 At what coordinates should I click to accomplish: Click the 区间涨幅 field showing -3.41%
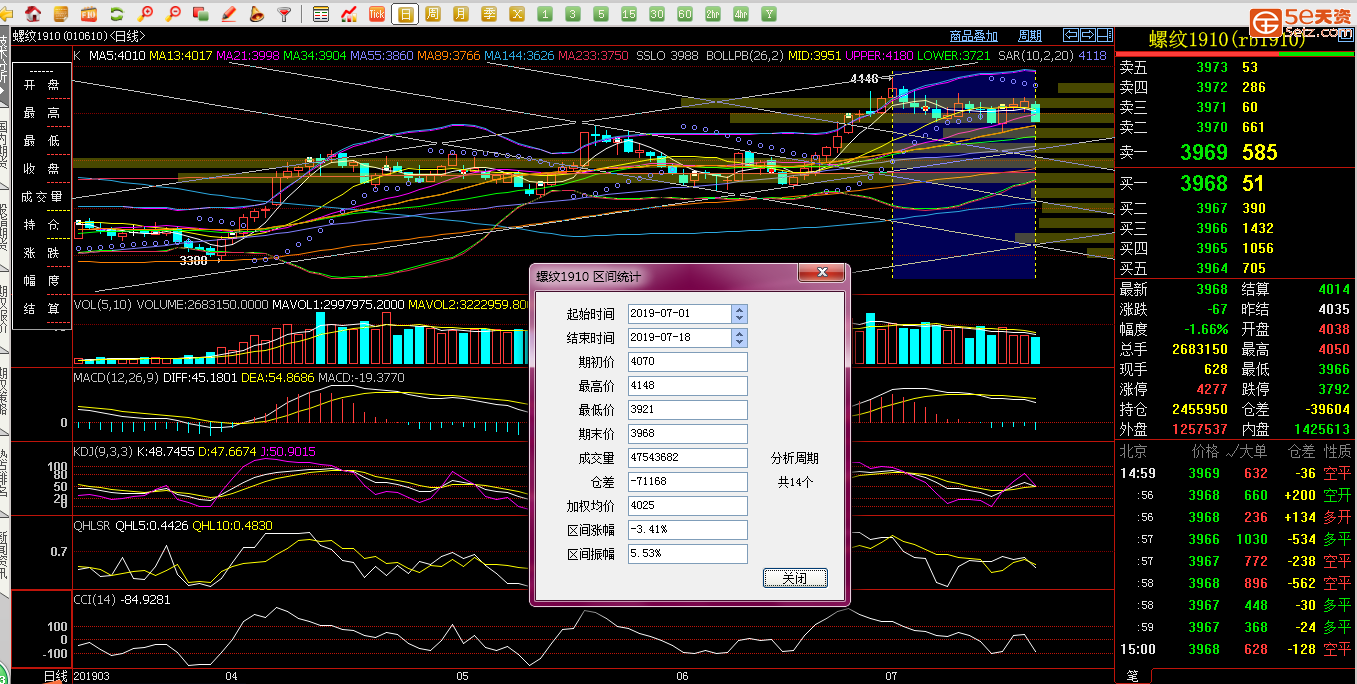(687, 530)
